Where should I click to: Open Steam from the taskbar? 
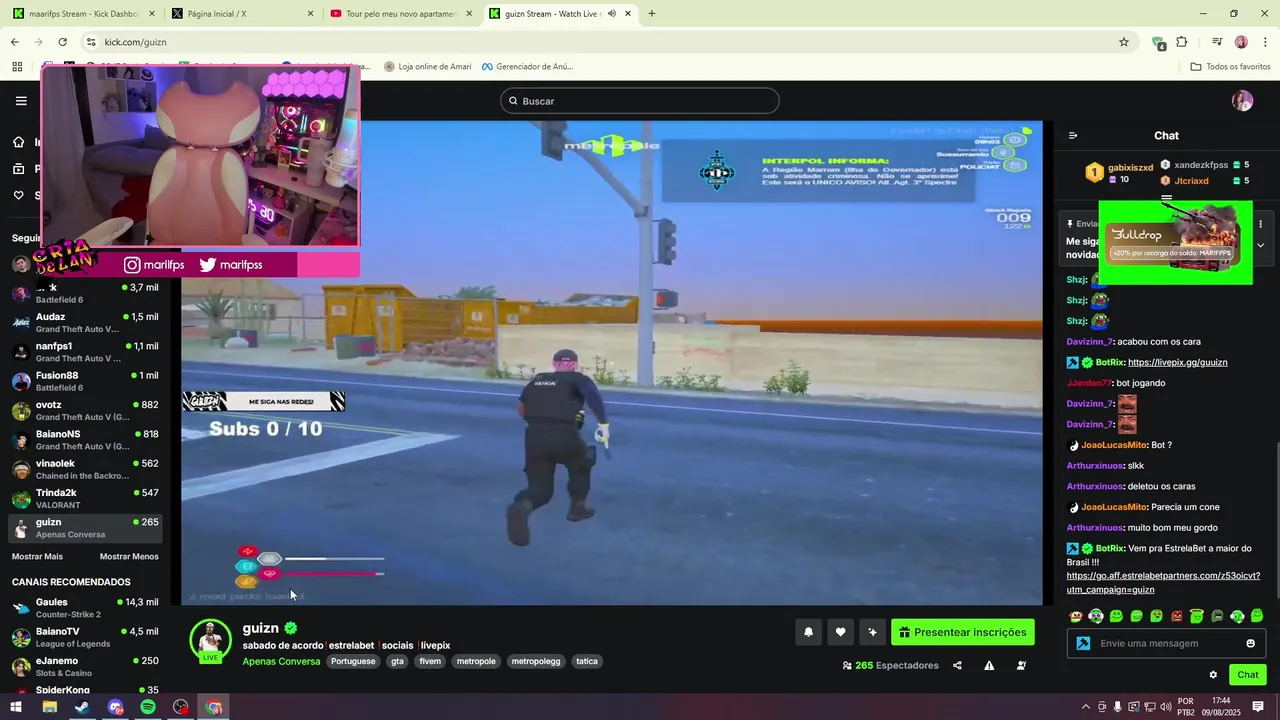pos(82,707)
